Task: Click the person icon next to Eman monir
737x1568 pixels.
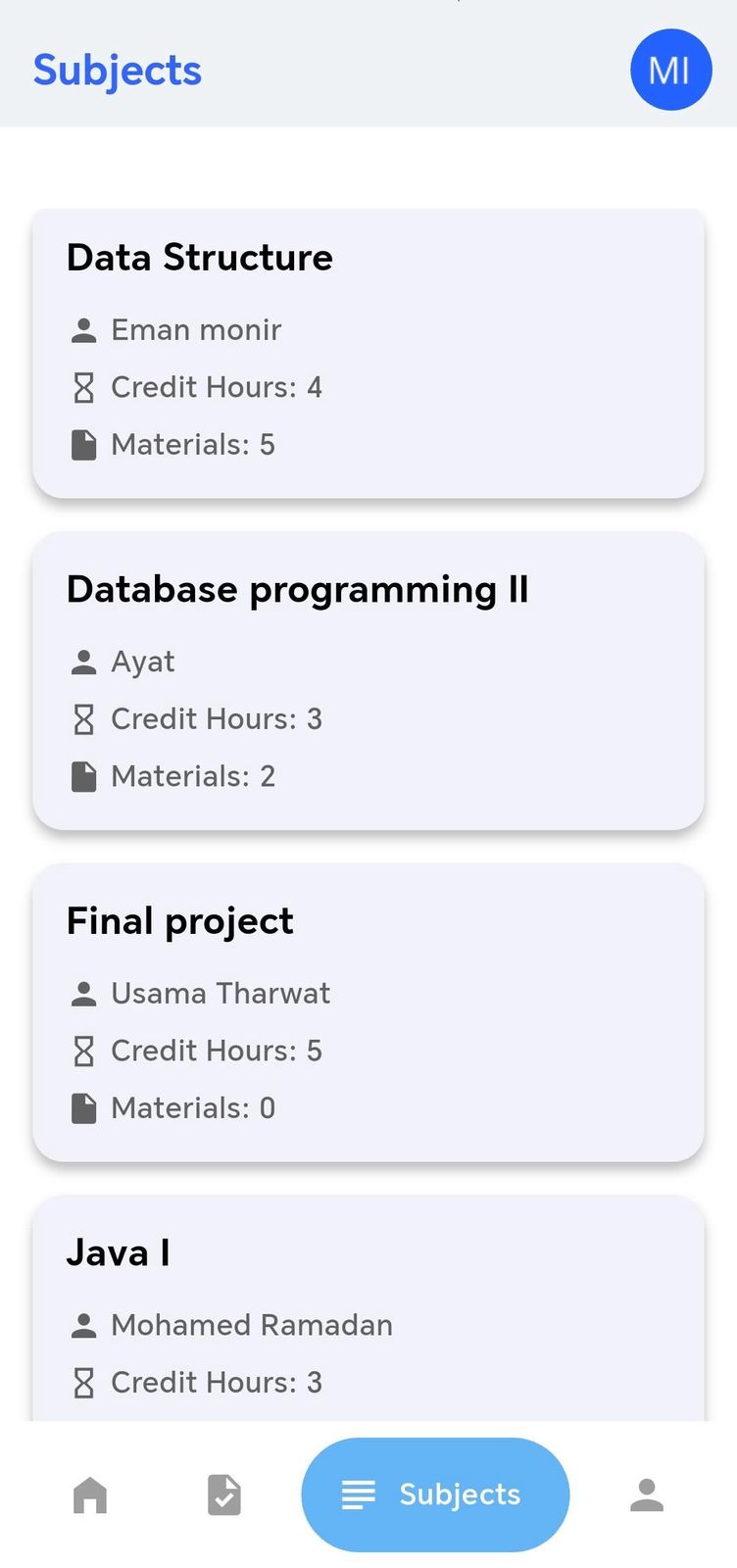Action: coord(84,330)
